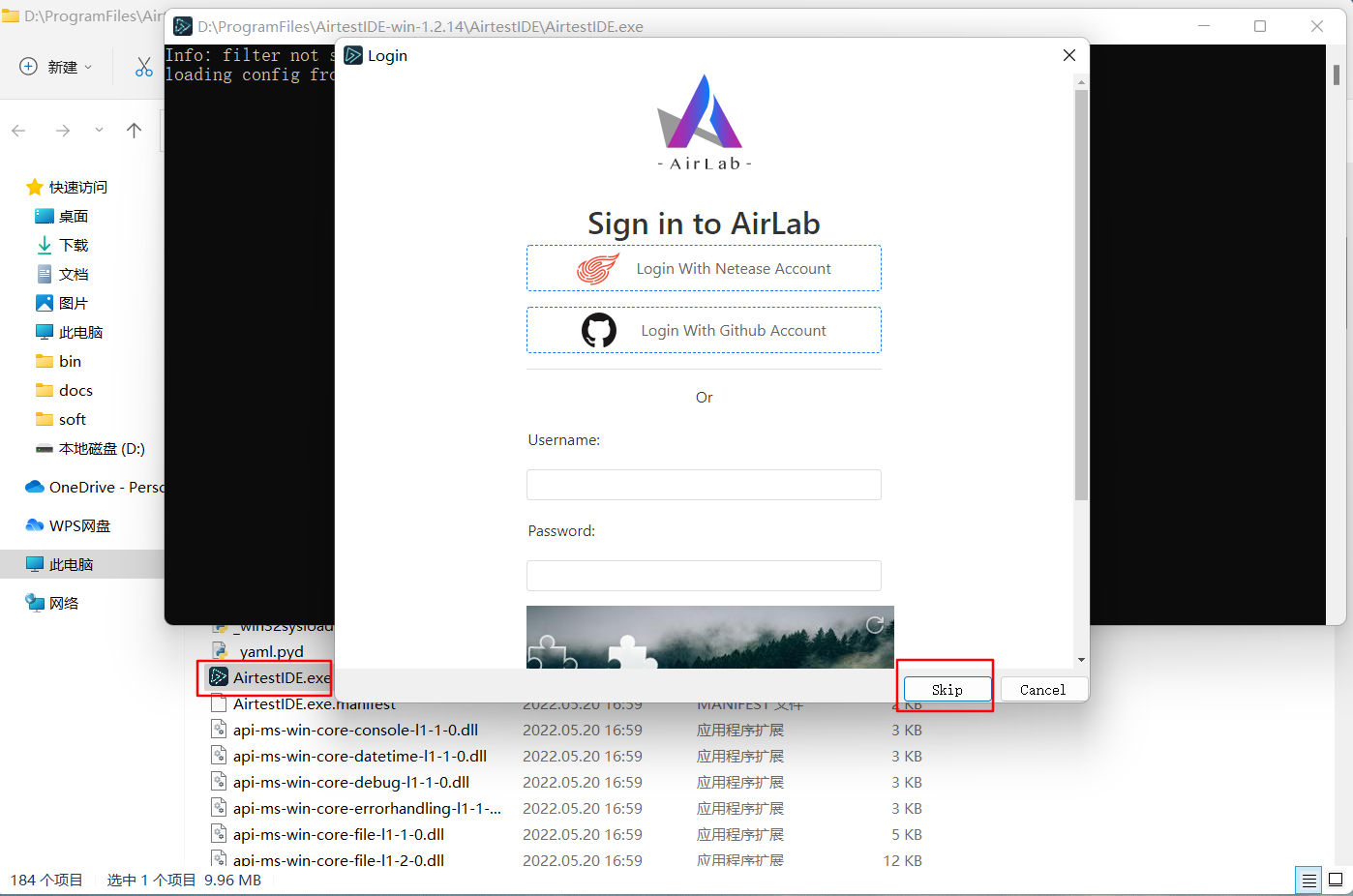Open 文档 documents in sidebar

coord(62,274)
